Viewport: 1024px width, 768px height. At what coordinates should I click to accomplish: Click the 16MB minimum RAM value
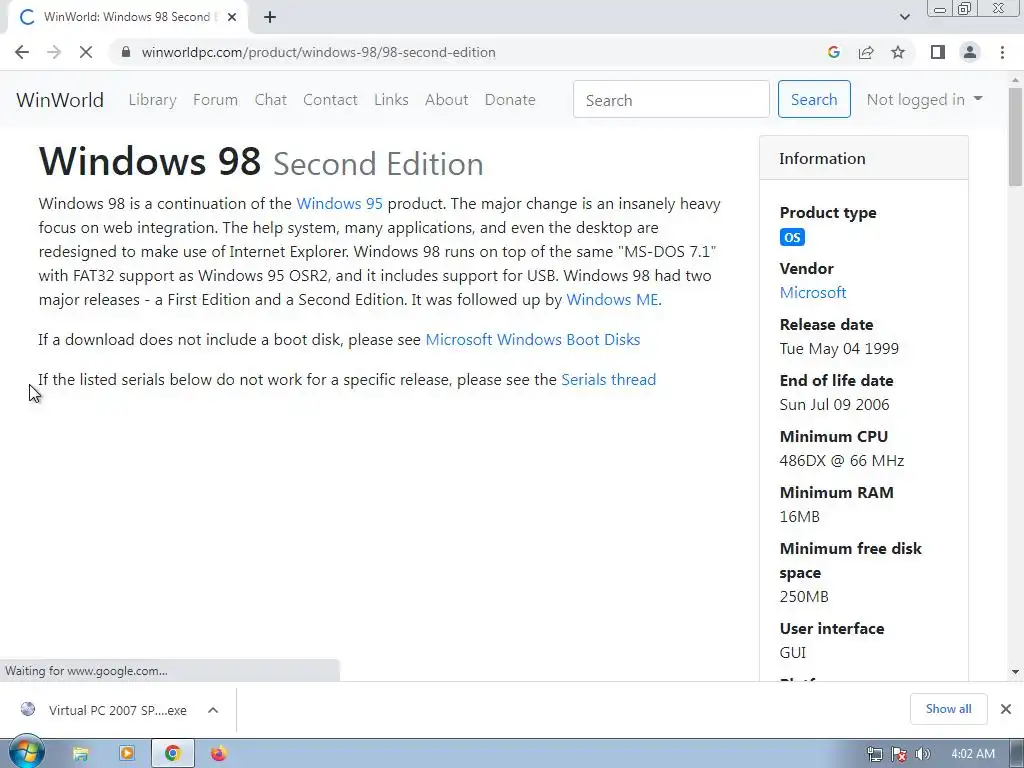click(799, 517)
